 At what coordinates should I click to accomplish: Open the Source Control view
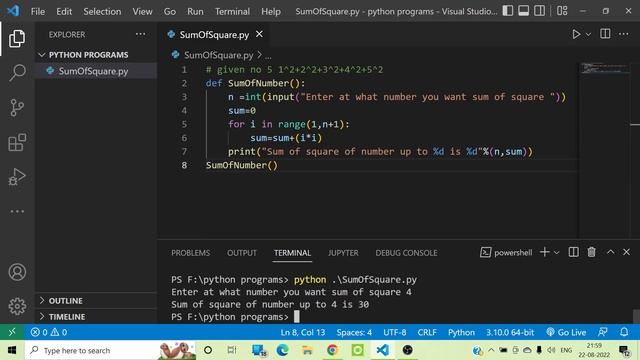click(x=17, y=108)
